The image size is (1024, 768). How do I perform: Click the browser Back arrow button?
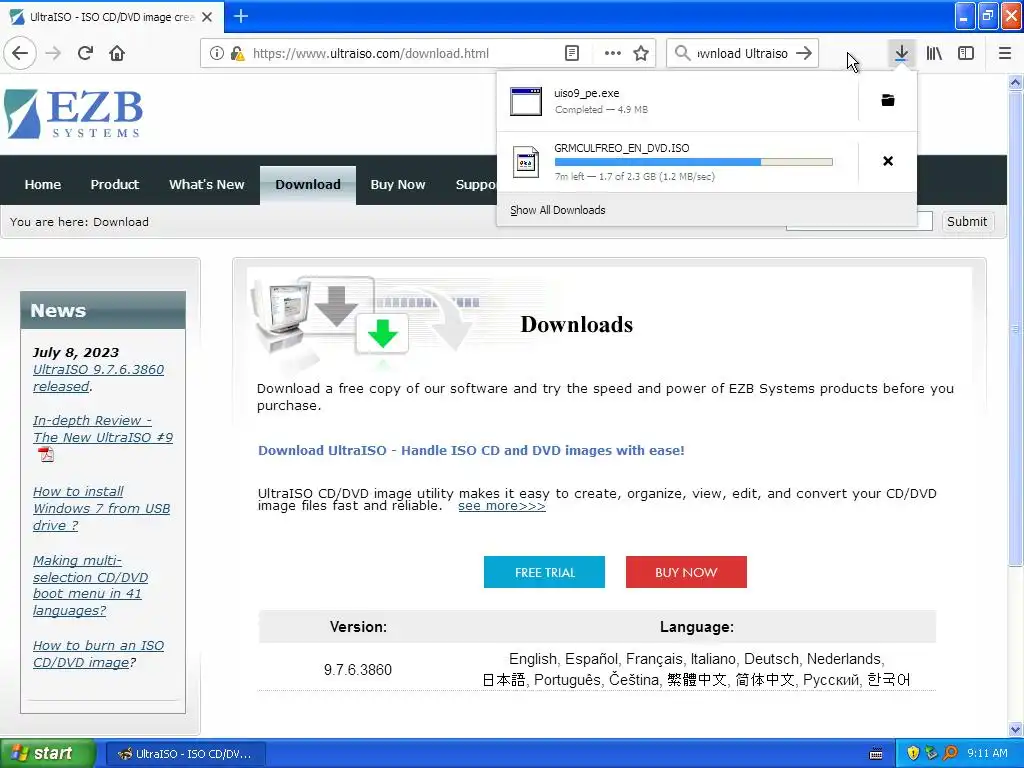20,53
